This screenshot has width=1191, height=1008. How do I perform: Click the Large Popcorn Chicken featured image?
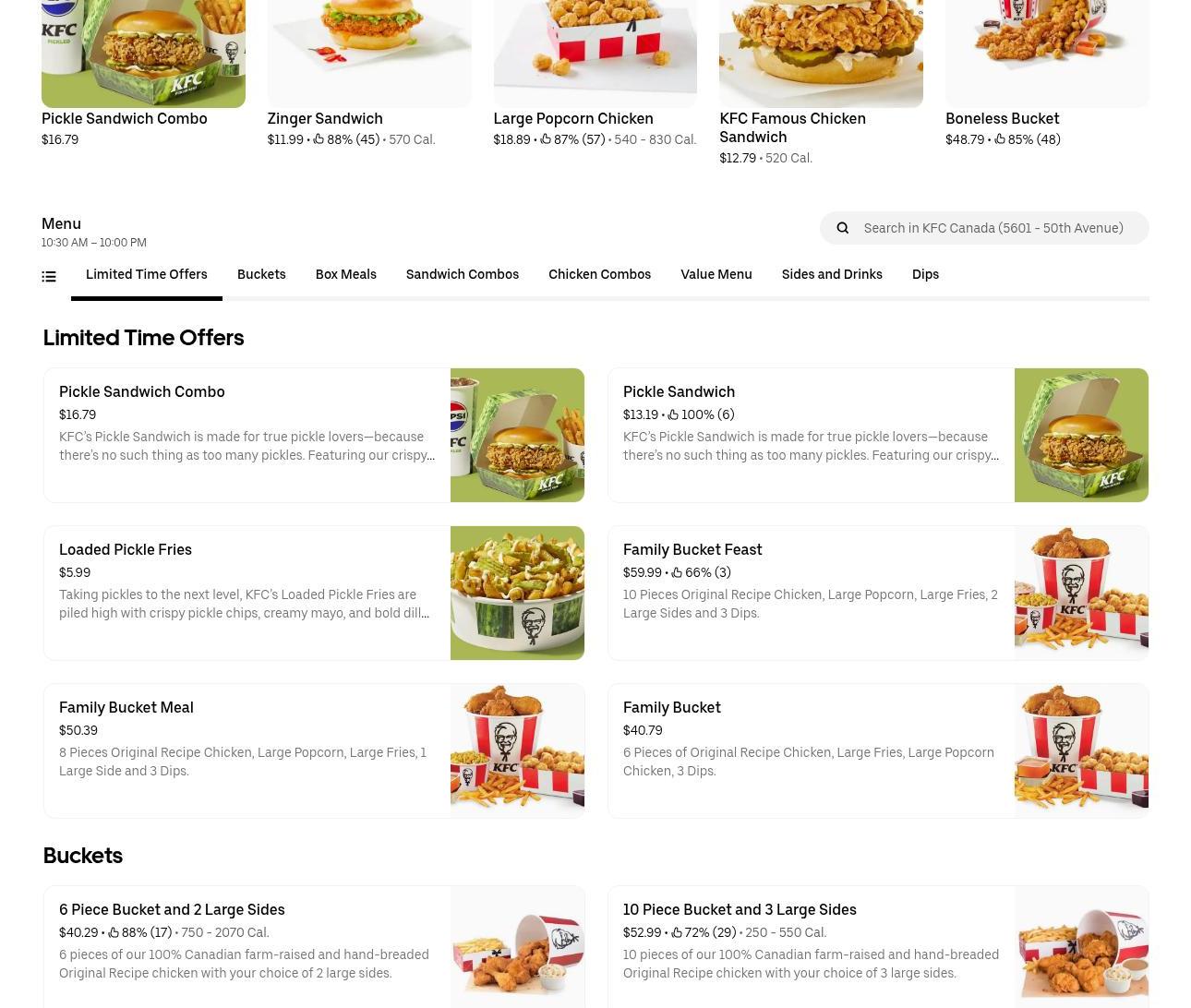tap(595, 54)
